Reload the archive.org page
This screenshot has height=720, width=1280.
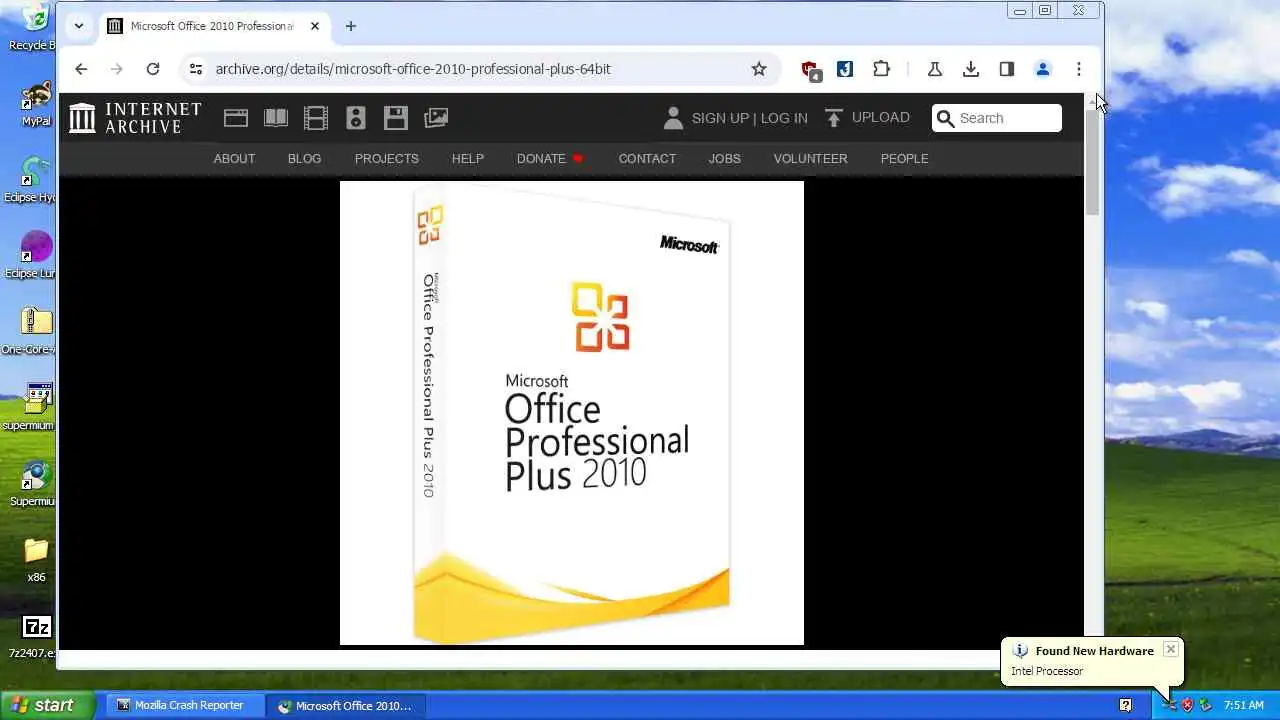pos(153,69)
